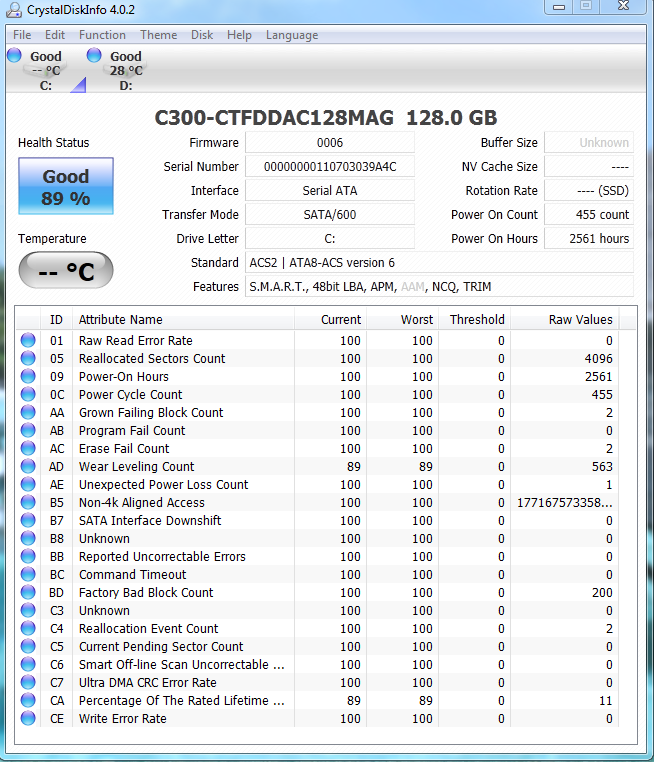The image size is (654, 762).
Task: Click the Threshold column header
Action: pos(474,319)
